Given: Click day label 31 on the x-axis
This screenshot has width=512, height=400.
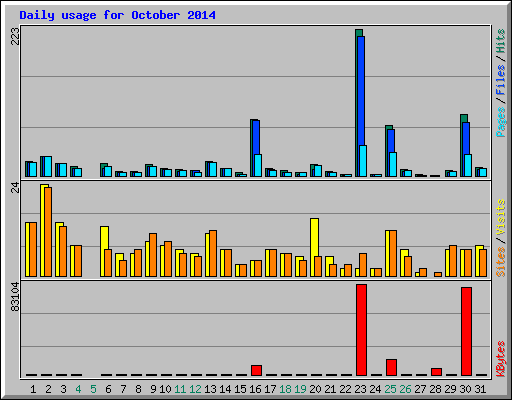Looking at the screenshot, I should (x=480, y=389).
